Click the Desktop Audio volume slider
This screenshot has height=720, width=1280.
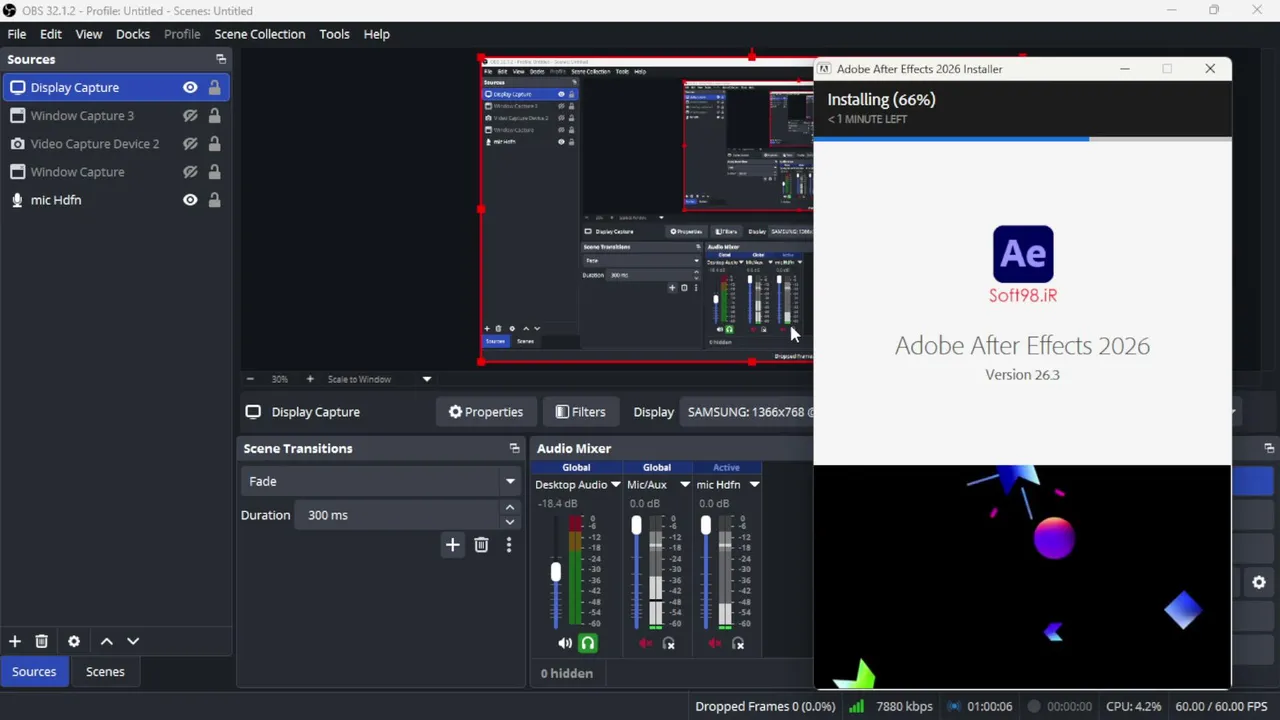tap(556, 572)
